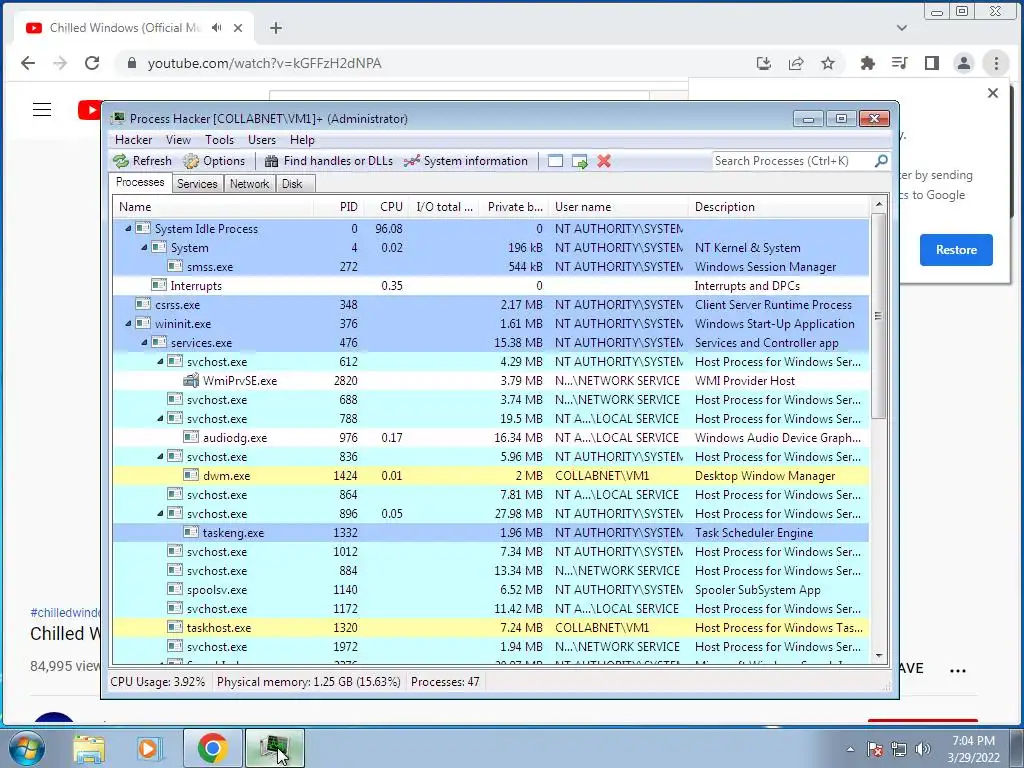This screenshot has height=768, width=1024.
Task: Switch to the Network tab
Action: 249,184
